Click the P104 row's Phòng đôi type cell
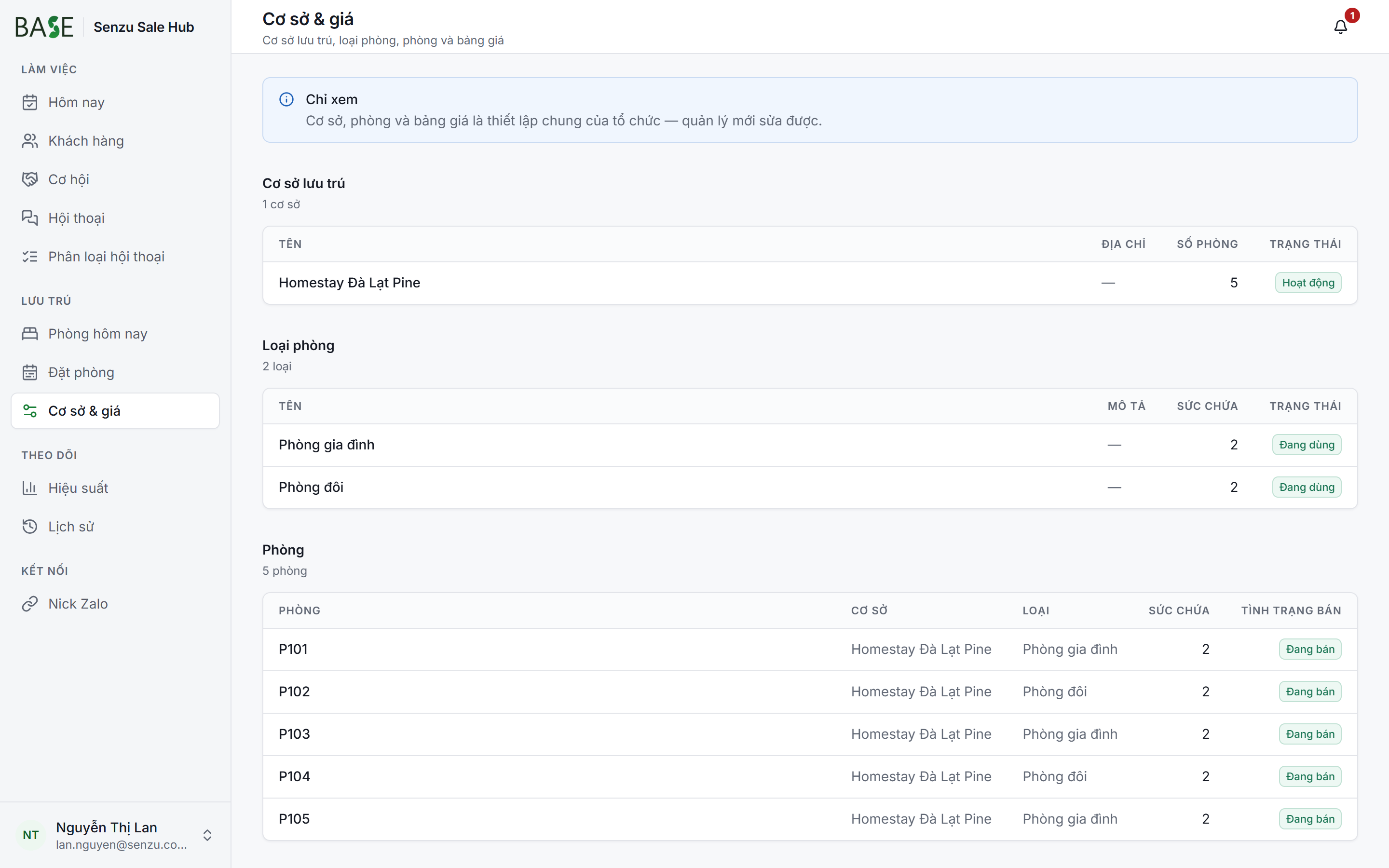Image resolution: width=1389 pixels, height=868 pixels. coord(1054,776)
